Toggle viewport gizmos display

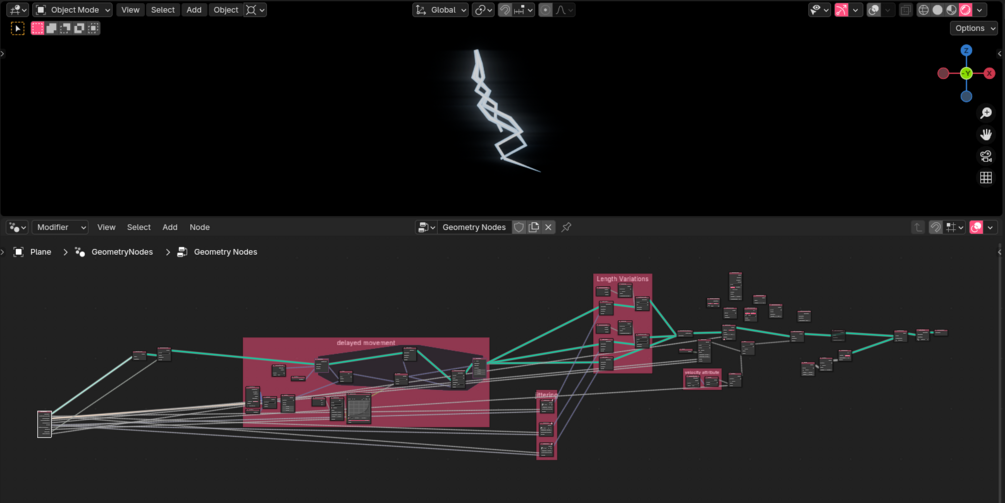pos(842,10)
